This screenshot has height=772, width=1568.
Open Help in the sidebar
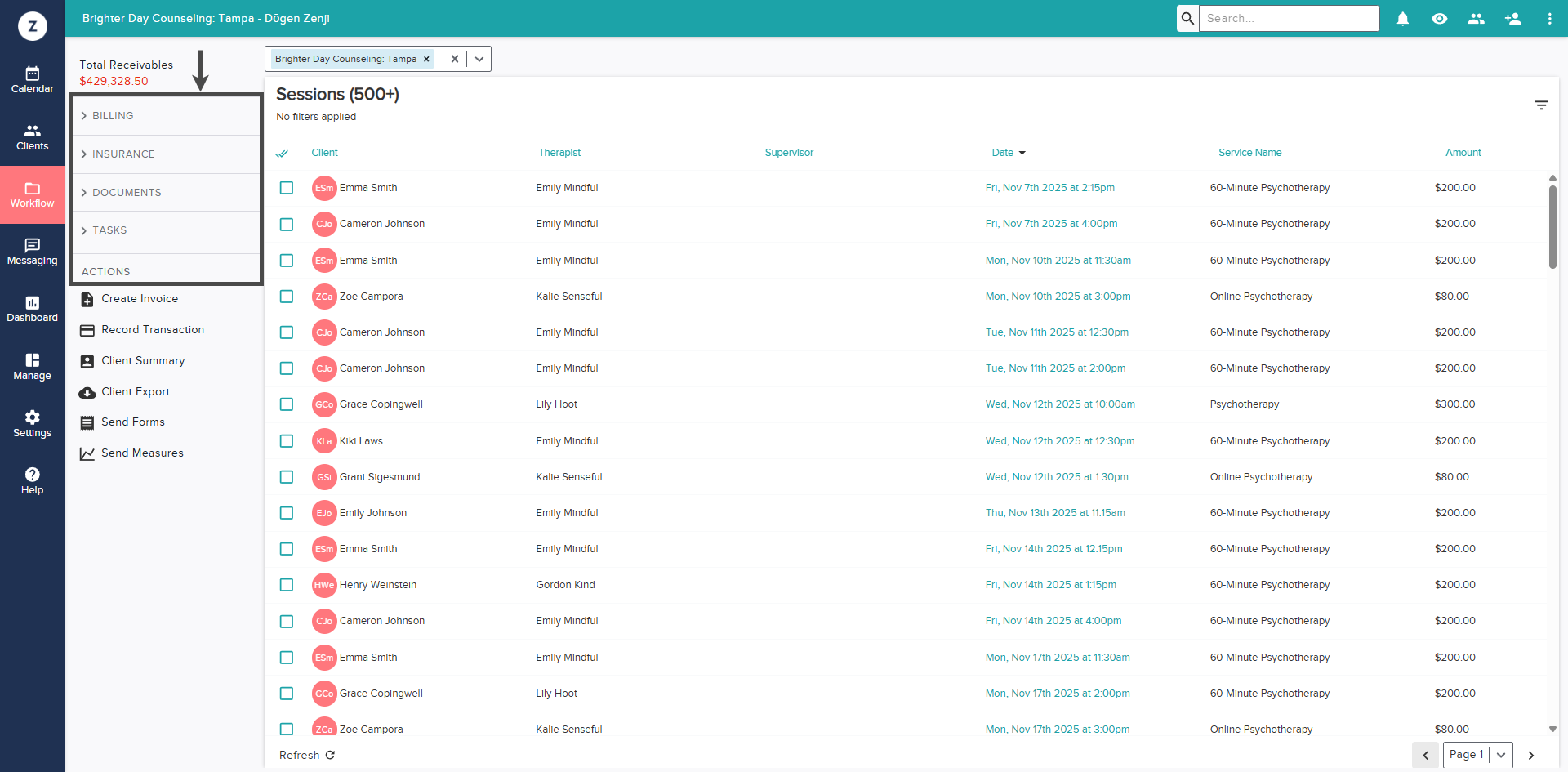[32, 481]
